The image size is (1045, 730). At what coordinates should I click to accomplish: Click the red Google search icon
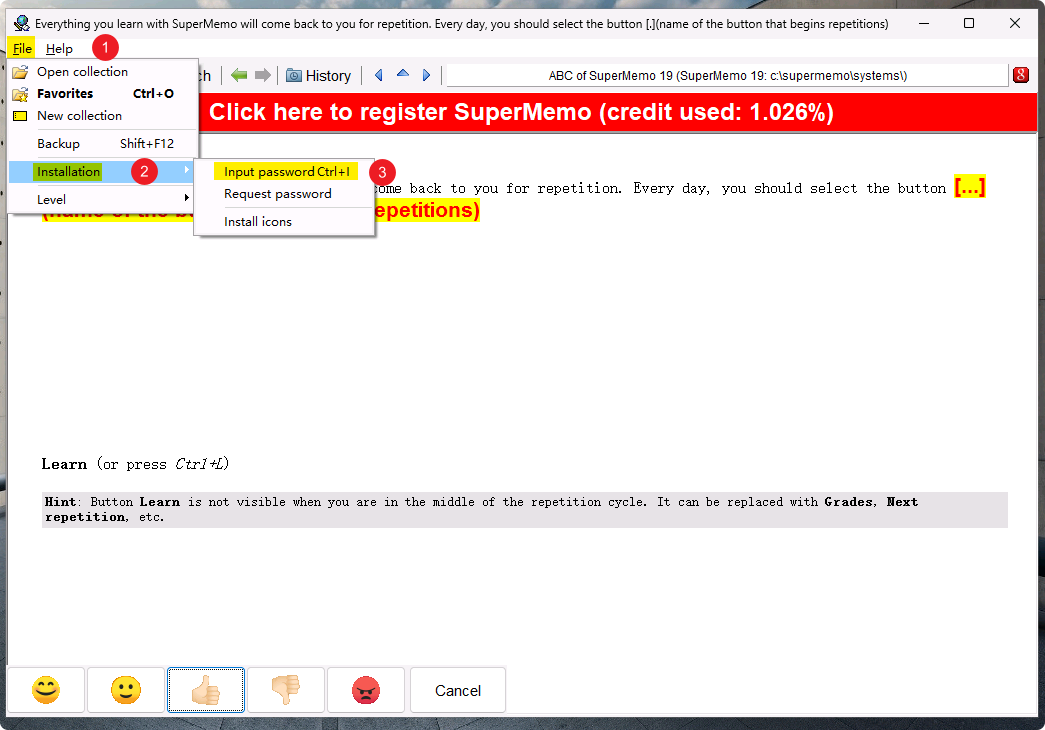pos(1020,75)
